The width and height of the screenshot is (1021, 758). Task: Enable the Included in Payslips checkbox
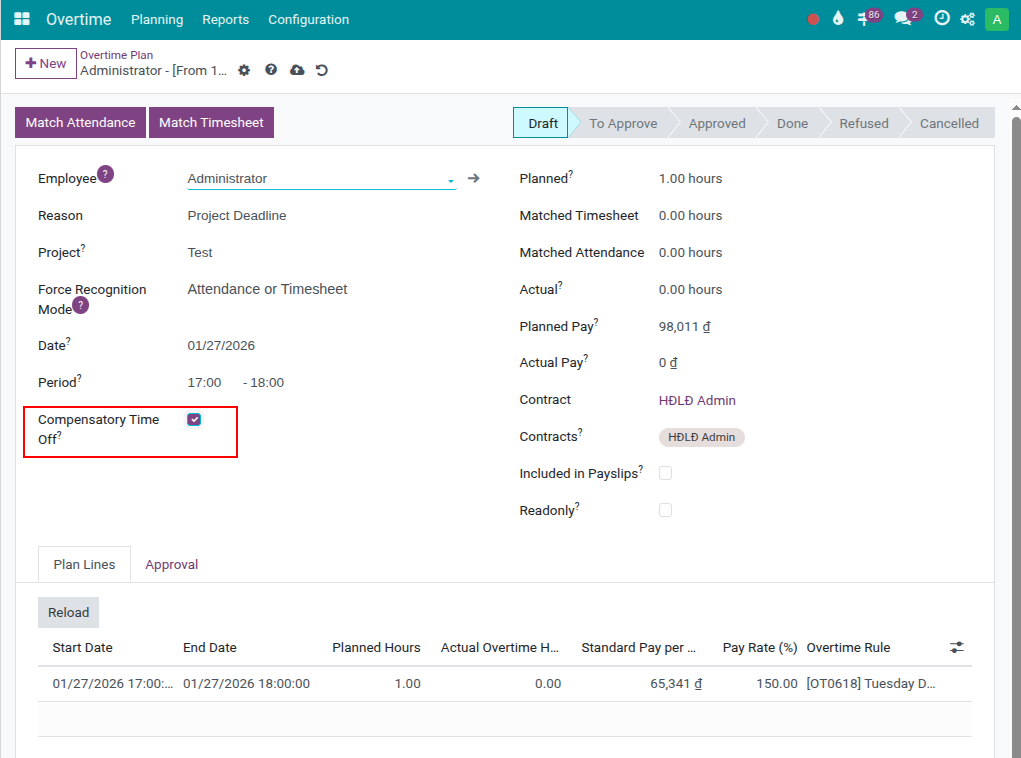(665, 473)
